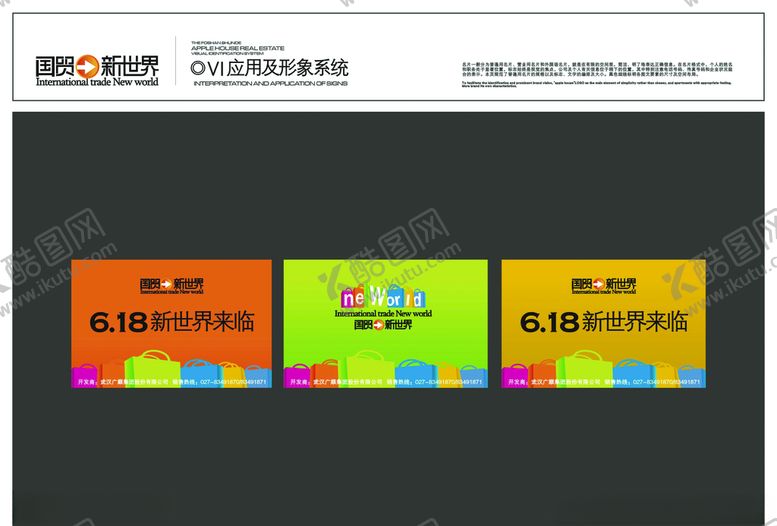Viewport: 777px width, 526px height.
Task: Click the colorful 'neWorld' logo on green card
Action: pos(383,296)
